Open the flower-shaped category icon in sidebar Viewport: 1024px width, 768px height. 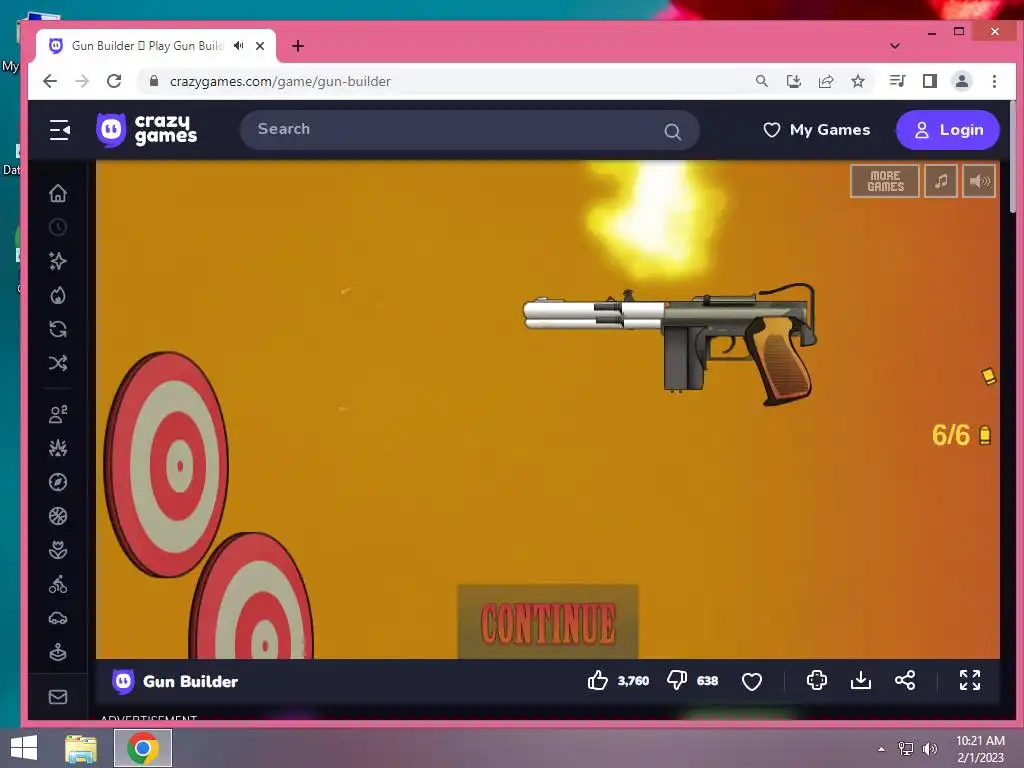(58, 550)
